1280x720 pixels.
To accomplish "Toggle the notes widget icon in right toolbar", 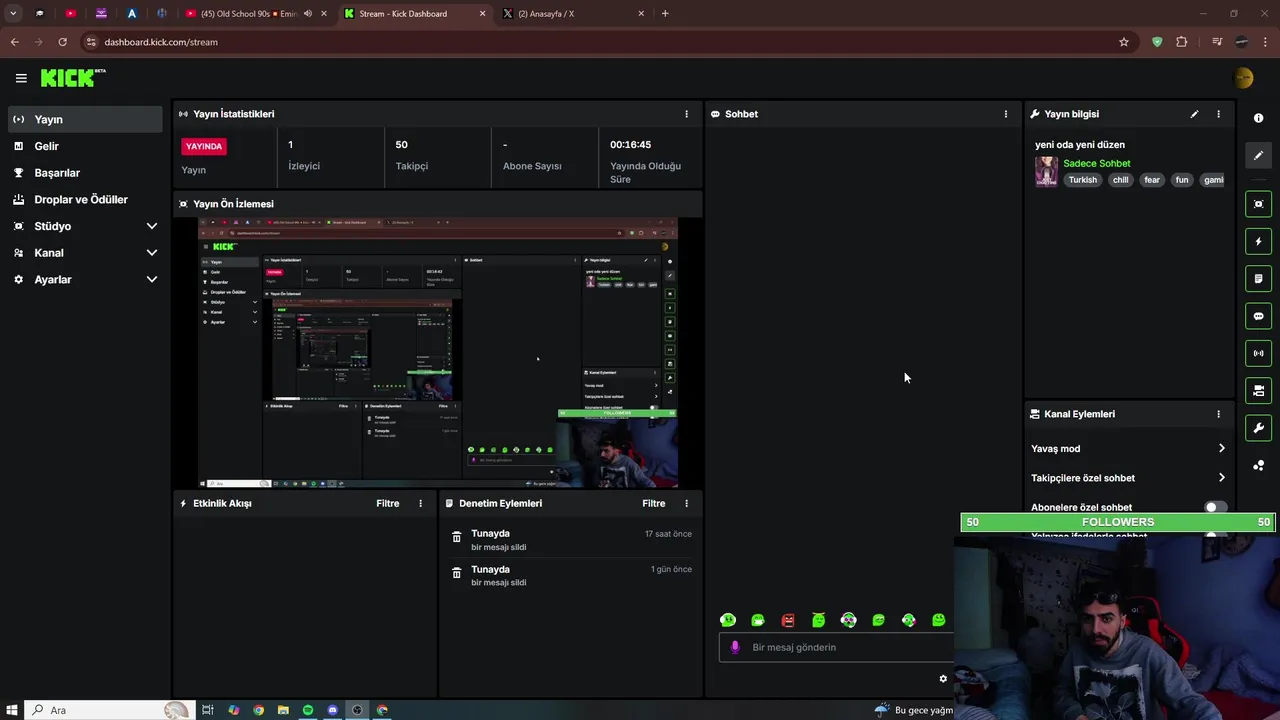I will [1258, 278].
